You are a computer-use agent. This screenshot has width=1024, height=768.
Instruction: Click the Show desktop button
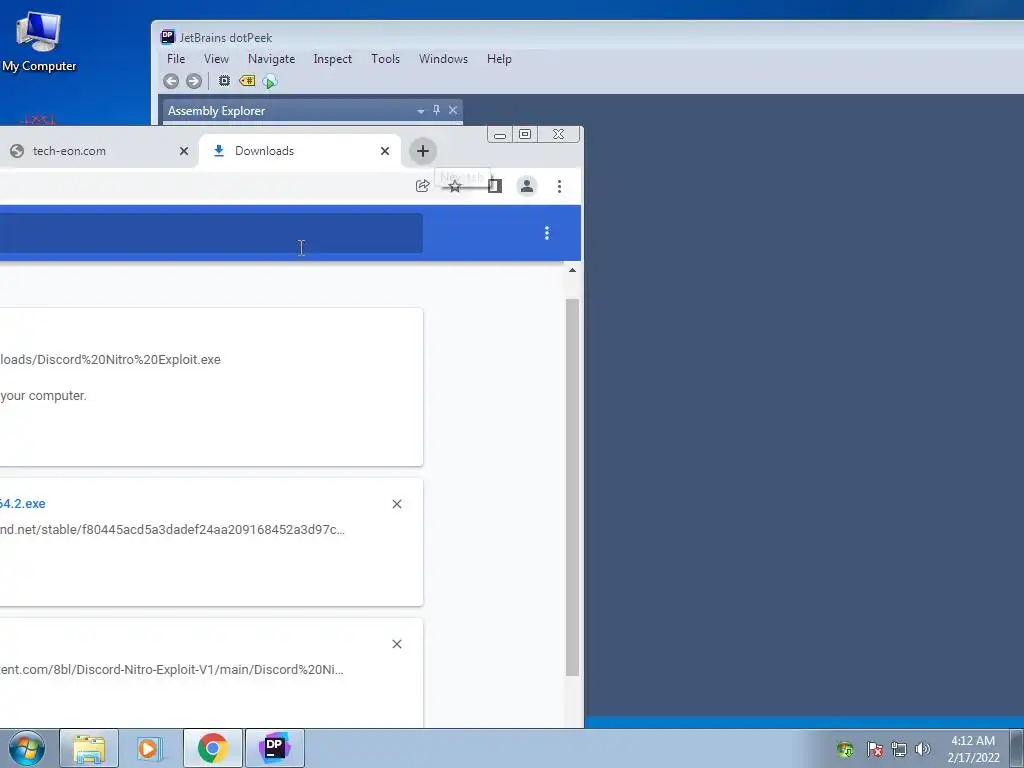pos(1017,748)
